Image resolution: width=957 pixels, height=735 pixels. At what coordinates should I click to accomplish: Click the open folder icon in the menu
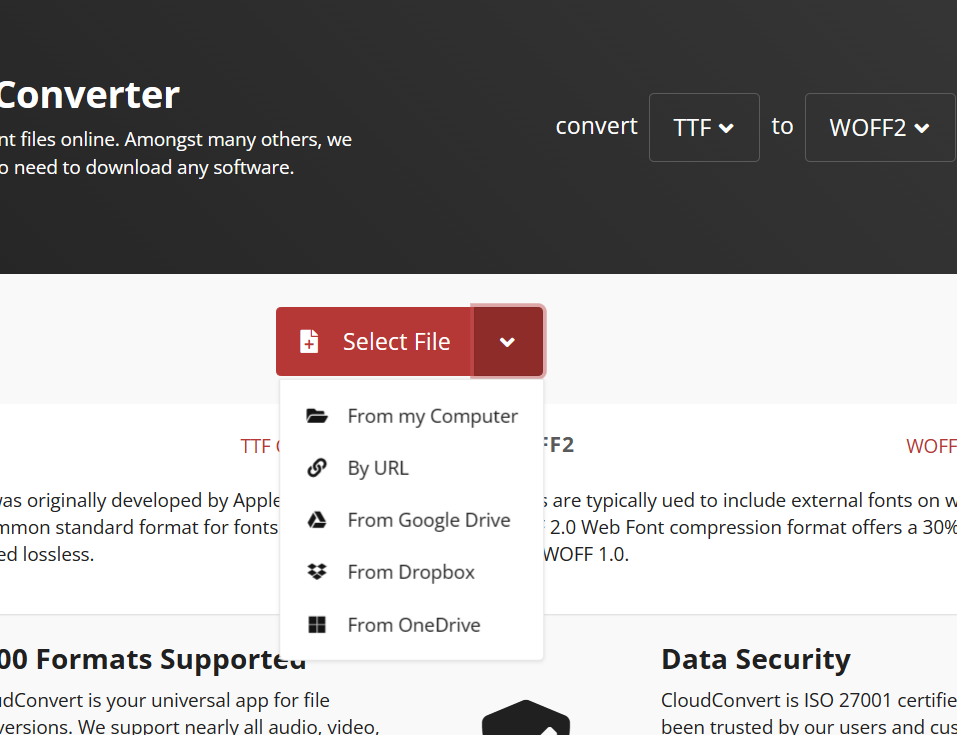(317, 416)
